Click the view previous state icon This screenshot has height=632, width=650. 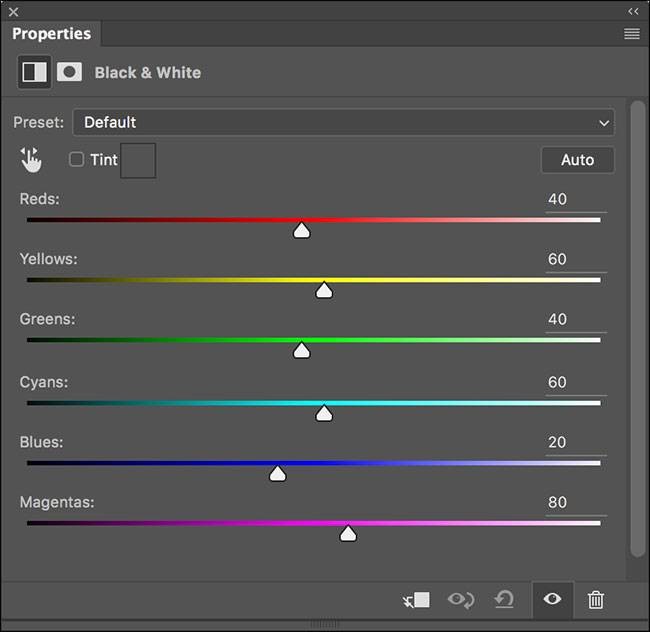(461, 600)
